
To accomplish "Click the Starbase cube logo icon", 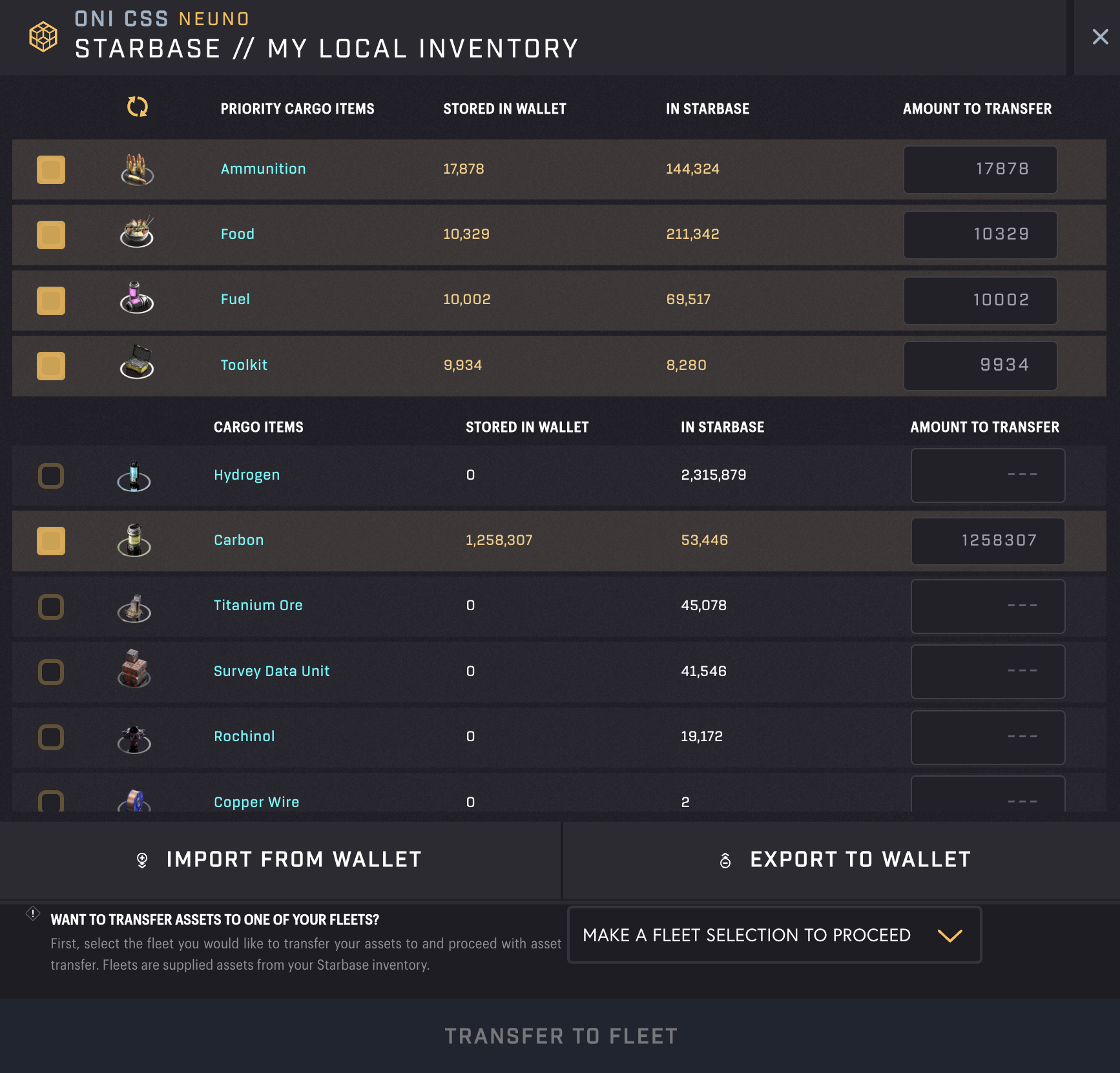I will 43,36.
